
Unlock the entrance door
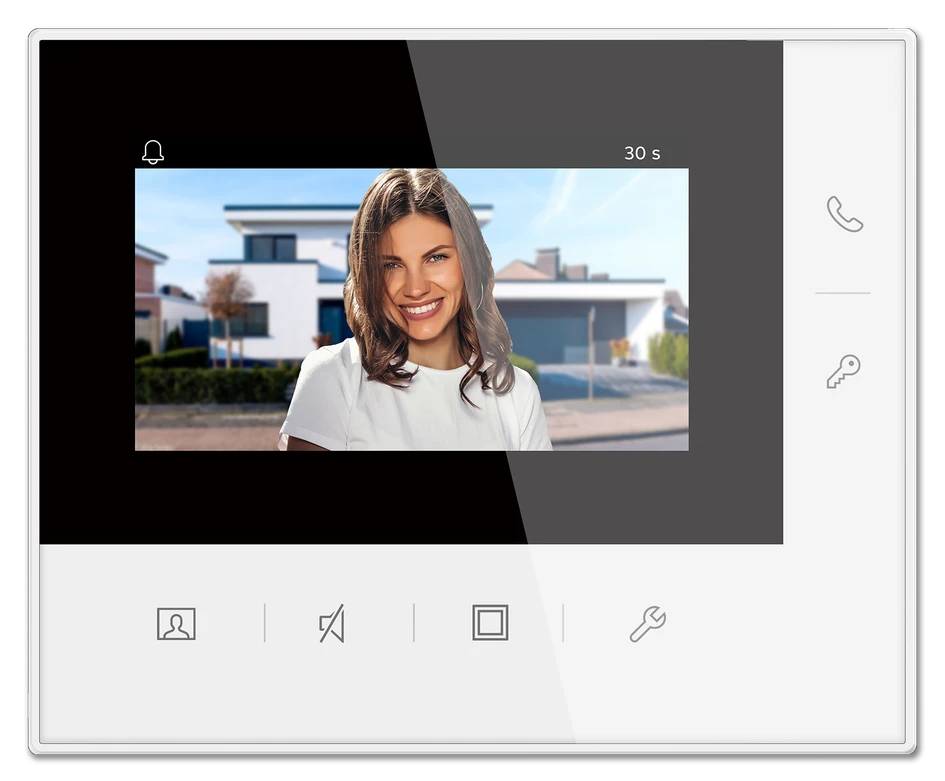843,371
